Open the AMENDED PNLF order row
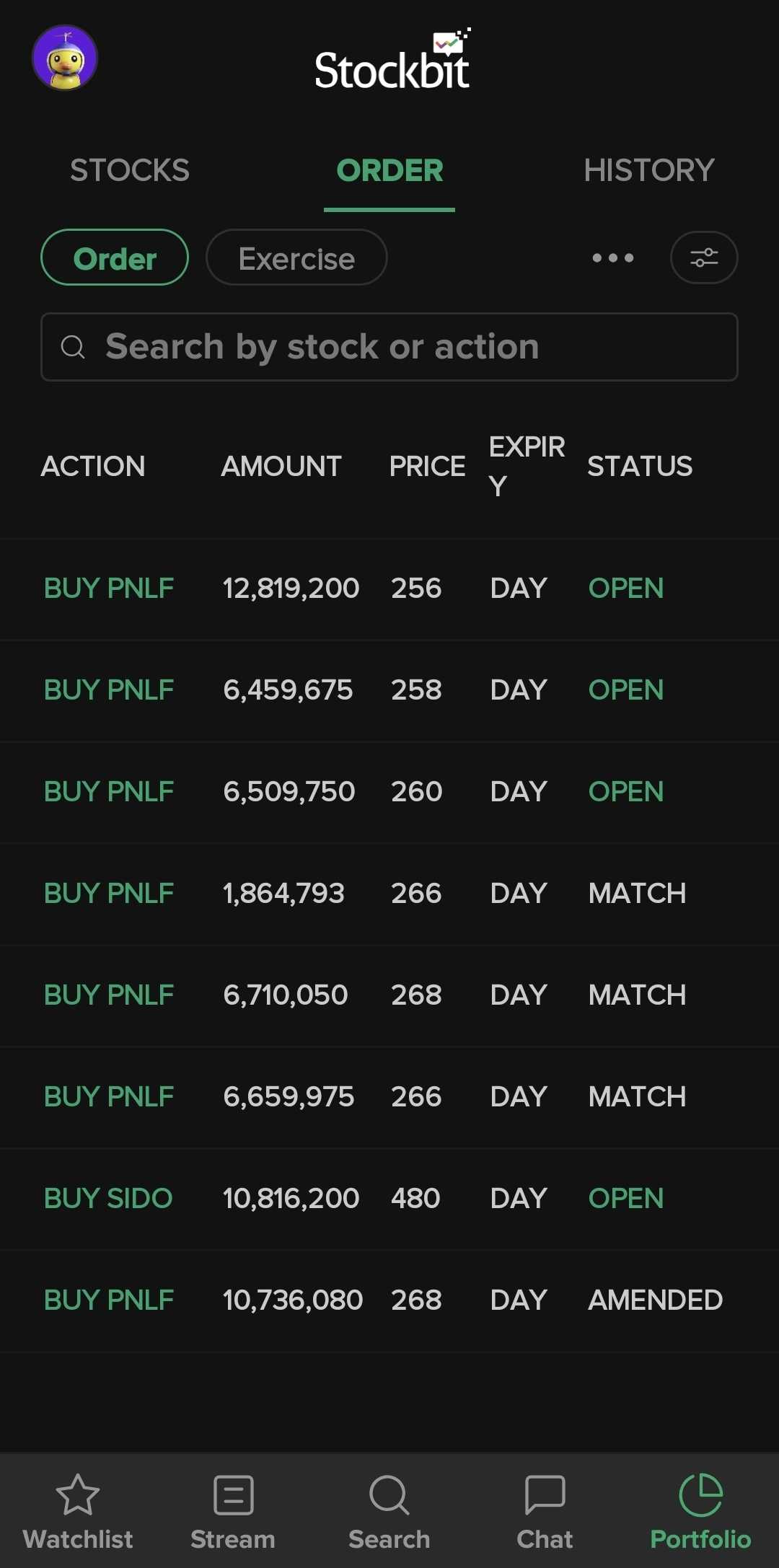 pos(389,1300)
